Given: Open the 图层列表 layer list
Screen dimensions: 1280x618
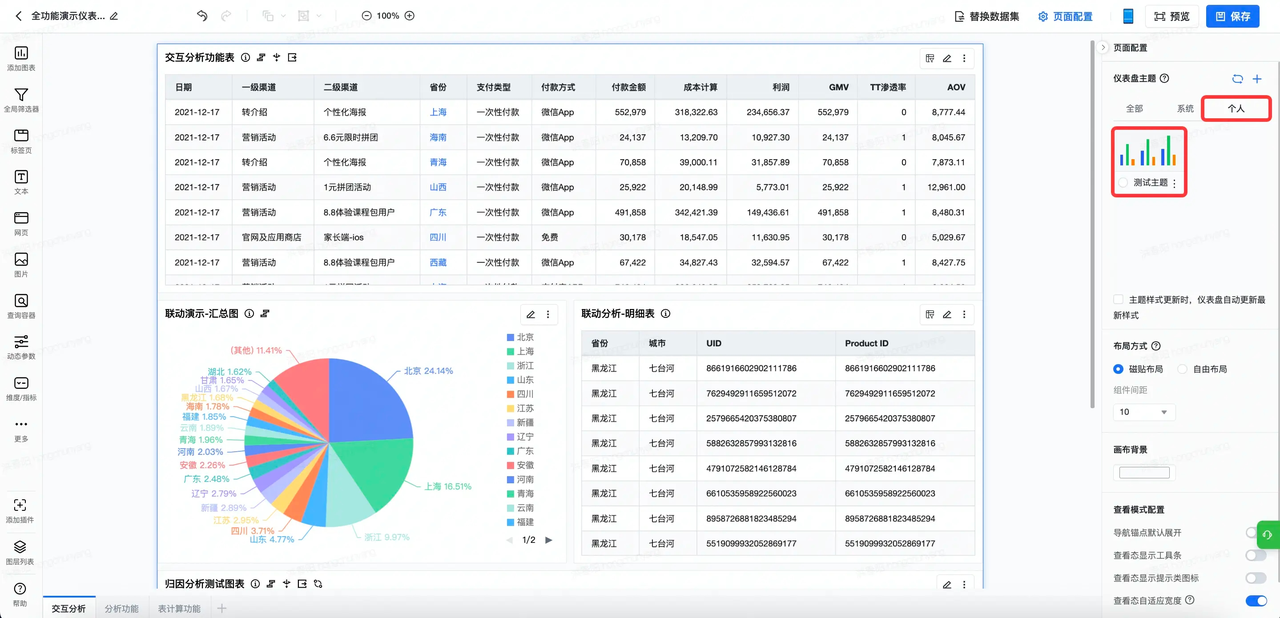Looking at the screenshot, I should 21,551.
